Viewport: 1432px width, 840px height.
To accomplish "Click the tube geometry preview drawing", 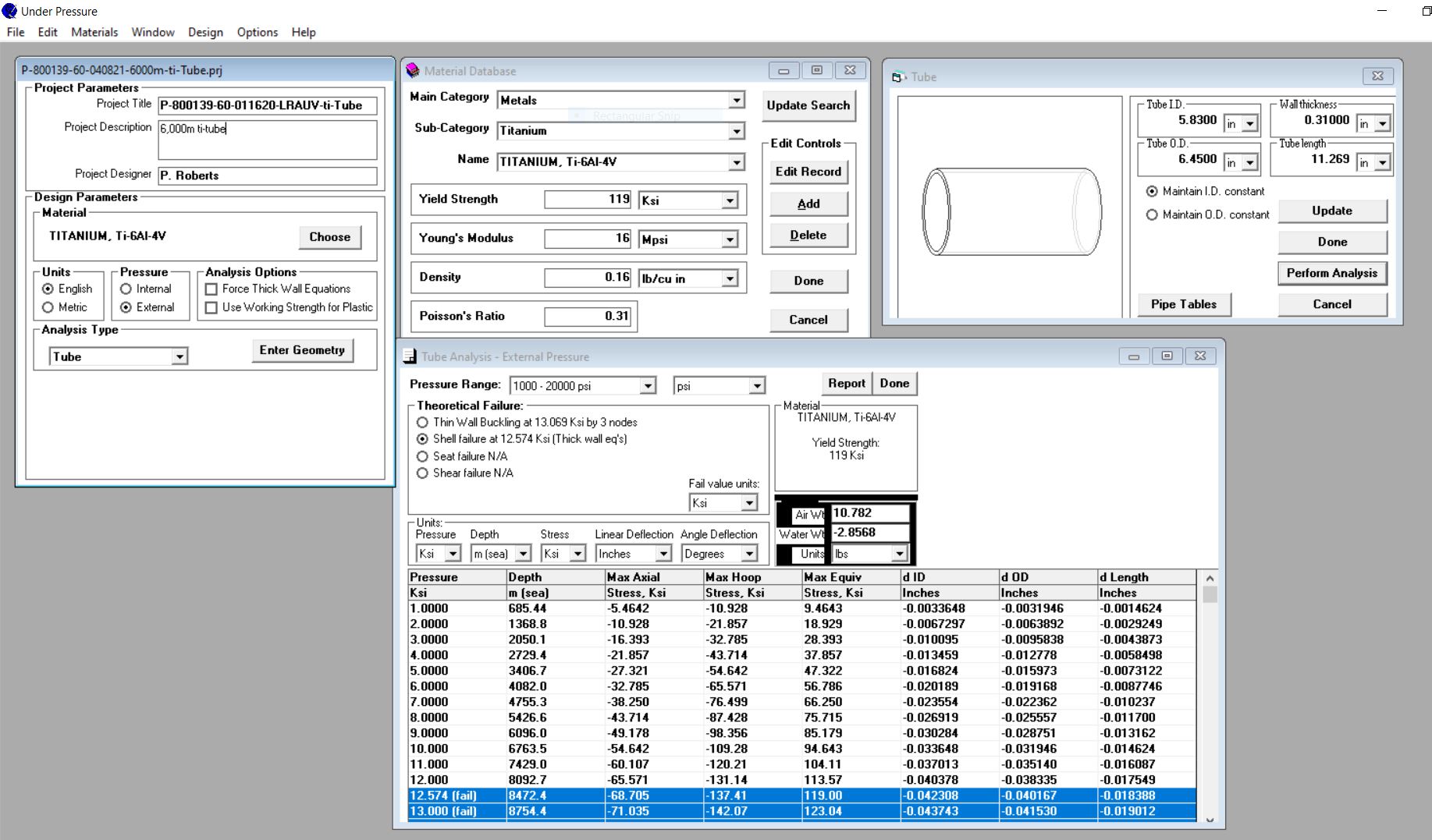I will point(1011,211).
